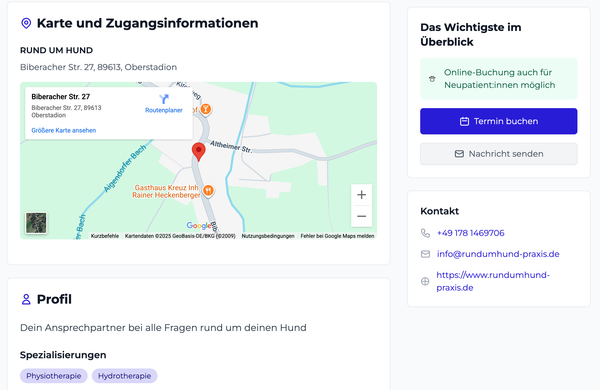The height and width of the screenshot is (390, 600).
Task: Zoom in the map with plus button
Action: point(362,195)
